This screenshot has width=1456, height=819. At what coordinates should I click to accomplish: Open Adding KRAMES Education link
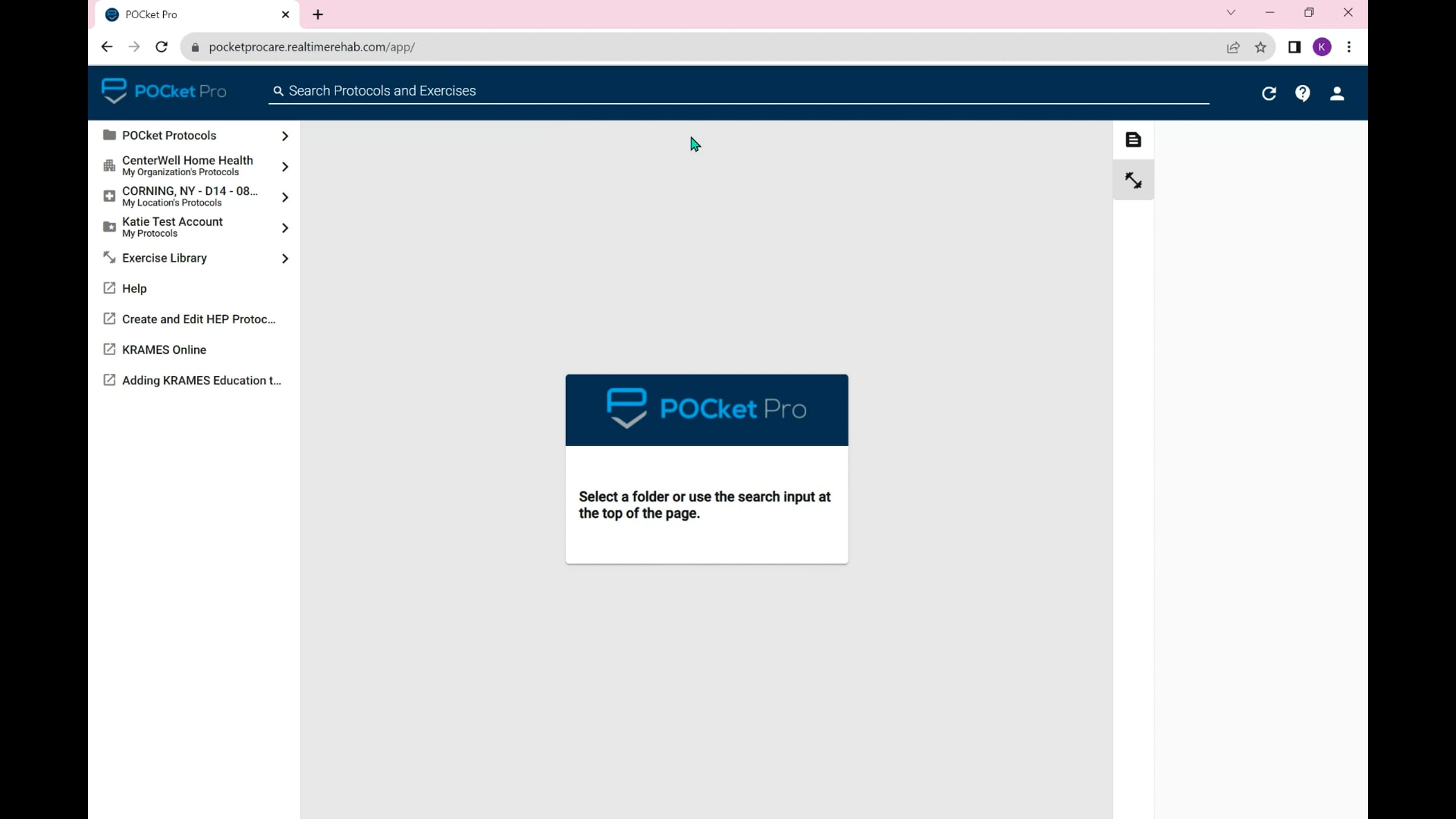click(194, 380)
